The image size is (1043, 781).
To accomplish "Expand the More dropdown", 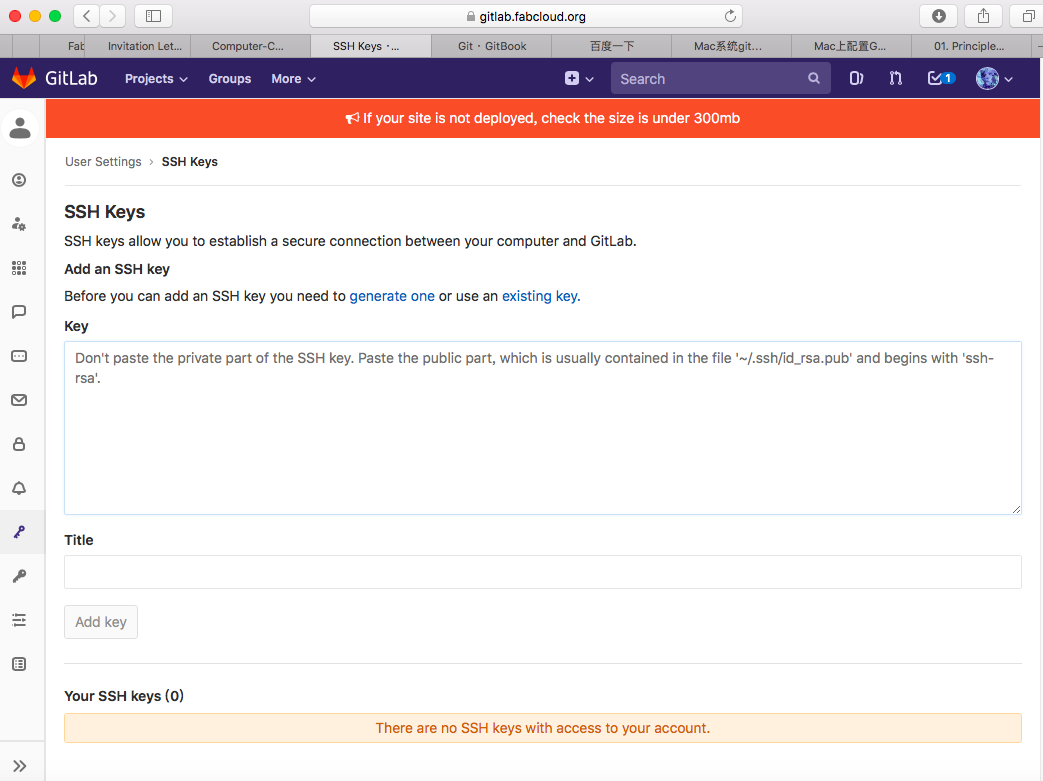I will point(293,78).
